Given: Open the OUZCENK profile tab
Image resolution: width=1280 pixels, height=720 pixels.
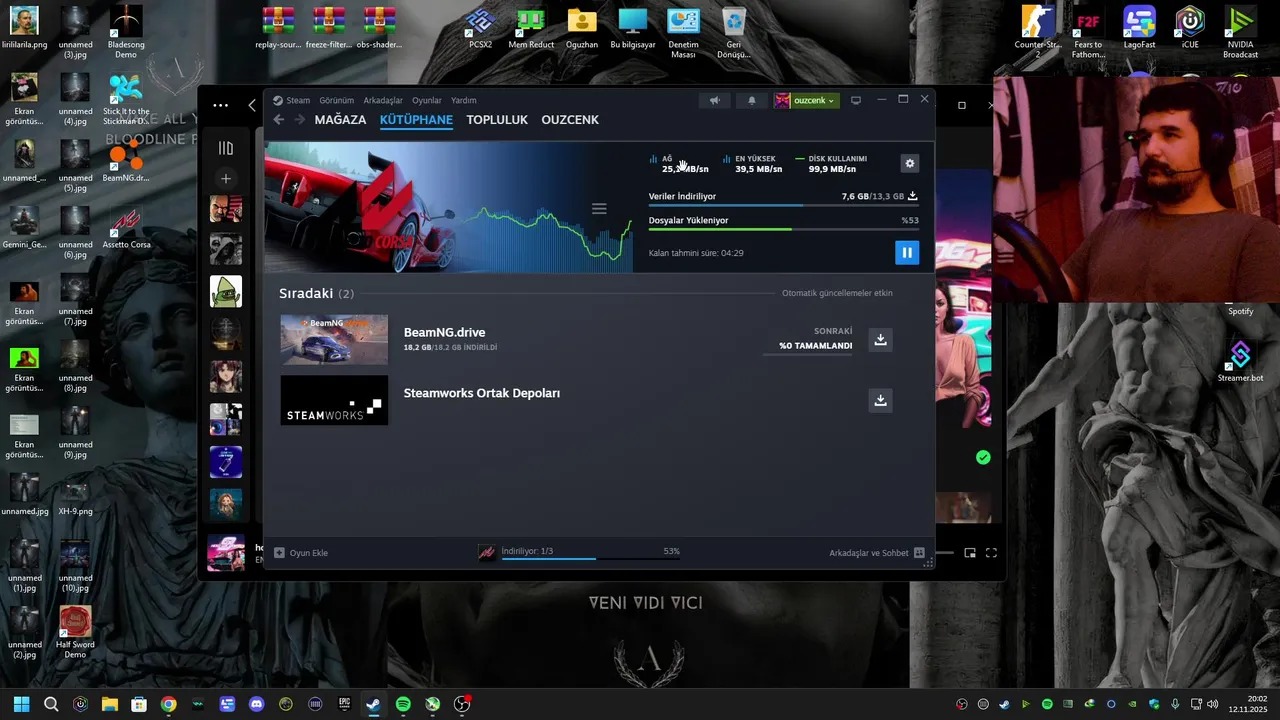Looking at the screenshot, I should point(570,120).
